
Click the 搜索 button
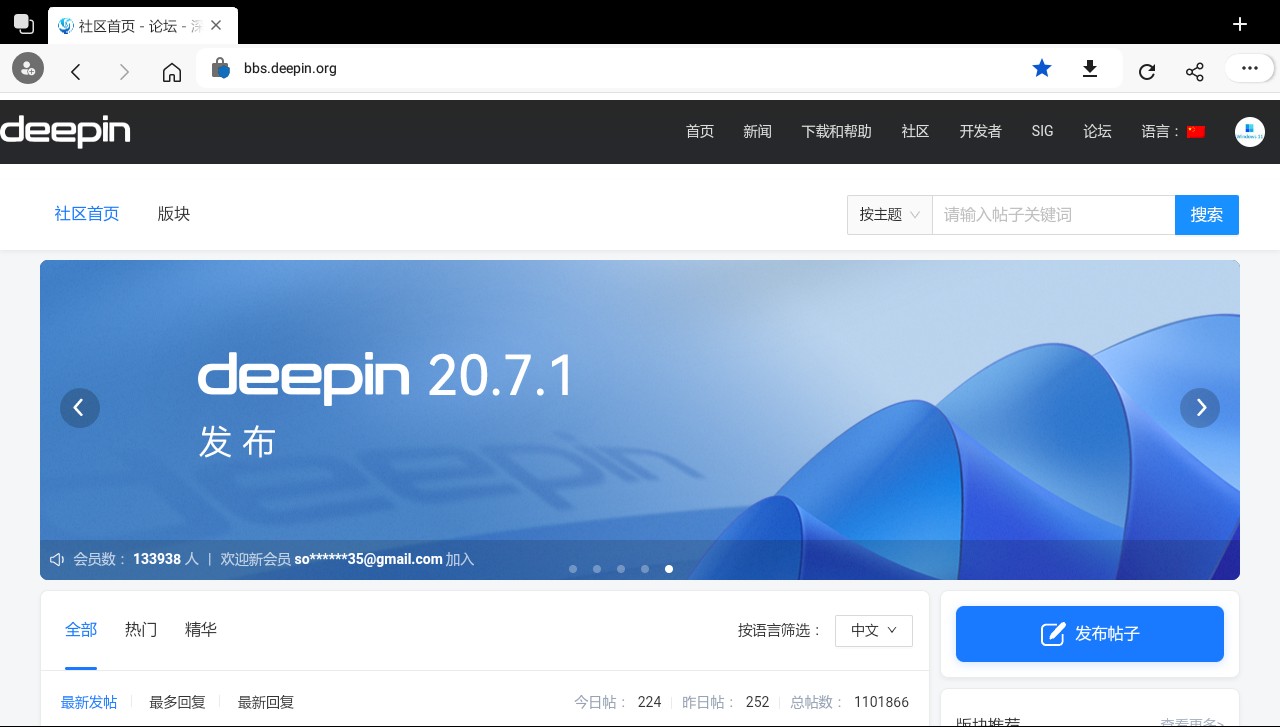[x=1207, y=215]
